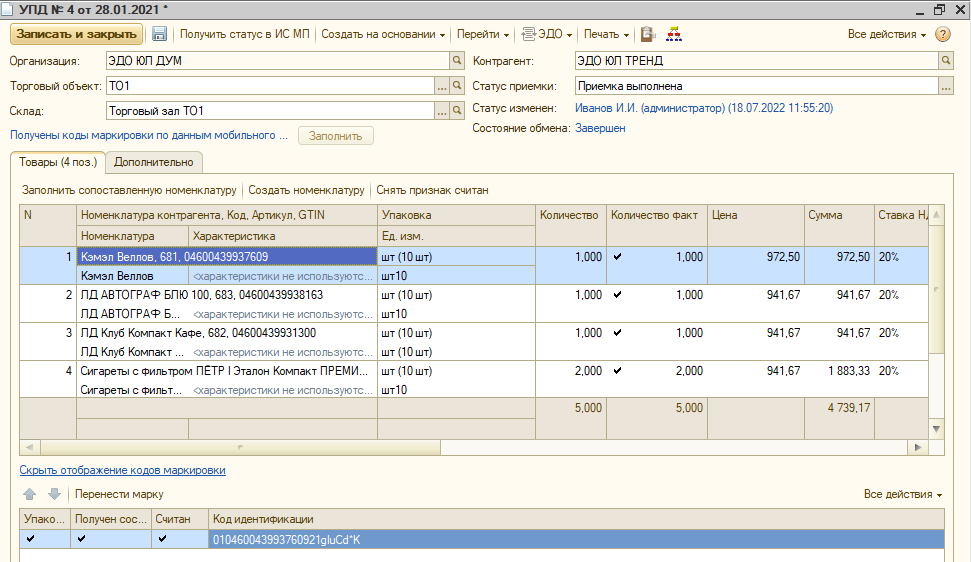
Task: Toggle fact checkmark for Кэмэл Веллов row
Action: point(617,256)
